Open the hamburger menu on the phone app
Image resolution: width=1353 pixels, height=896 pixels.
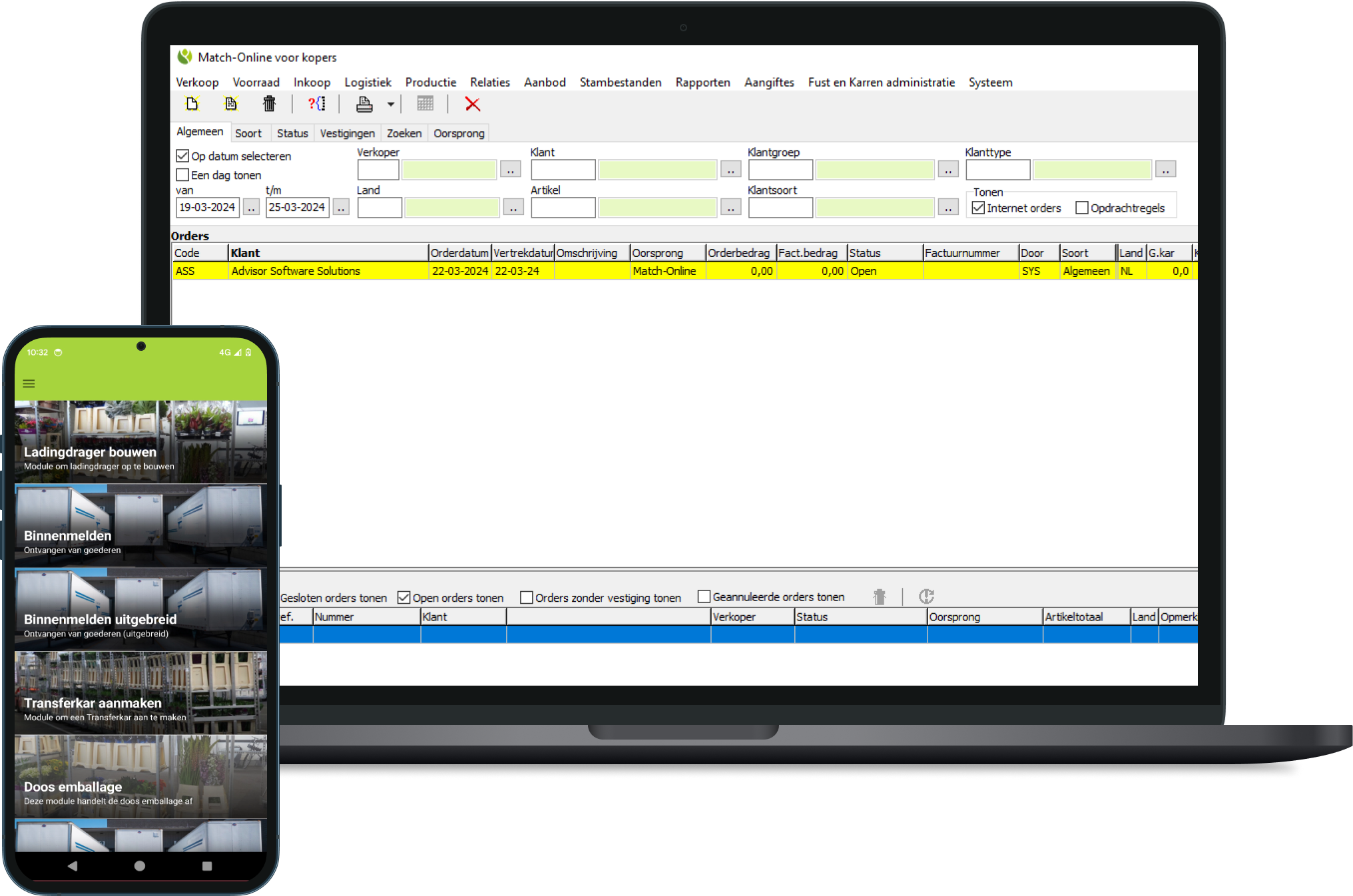click(29, 383)
